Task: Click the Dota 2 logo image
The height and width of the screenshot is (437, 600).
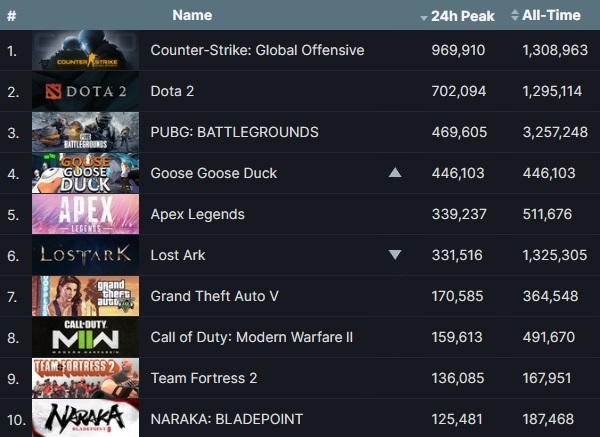Action: coord(85,91)
